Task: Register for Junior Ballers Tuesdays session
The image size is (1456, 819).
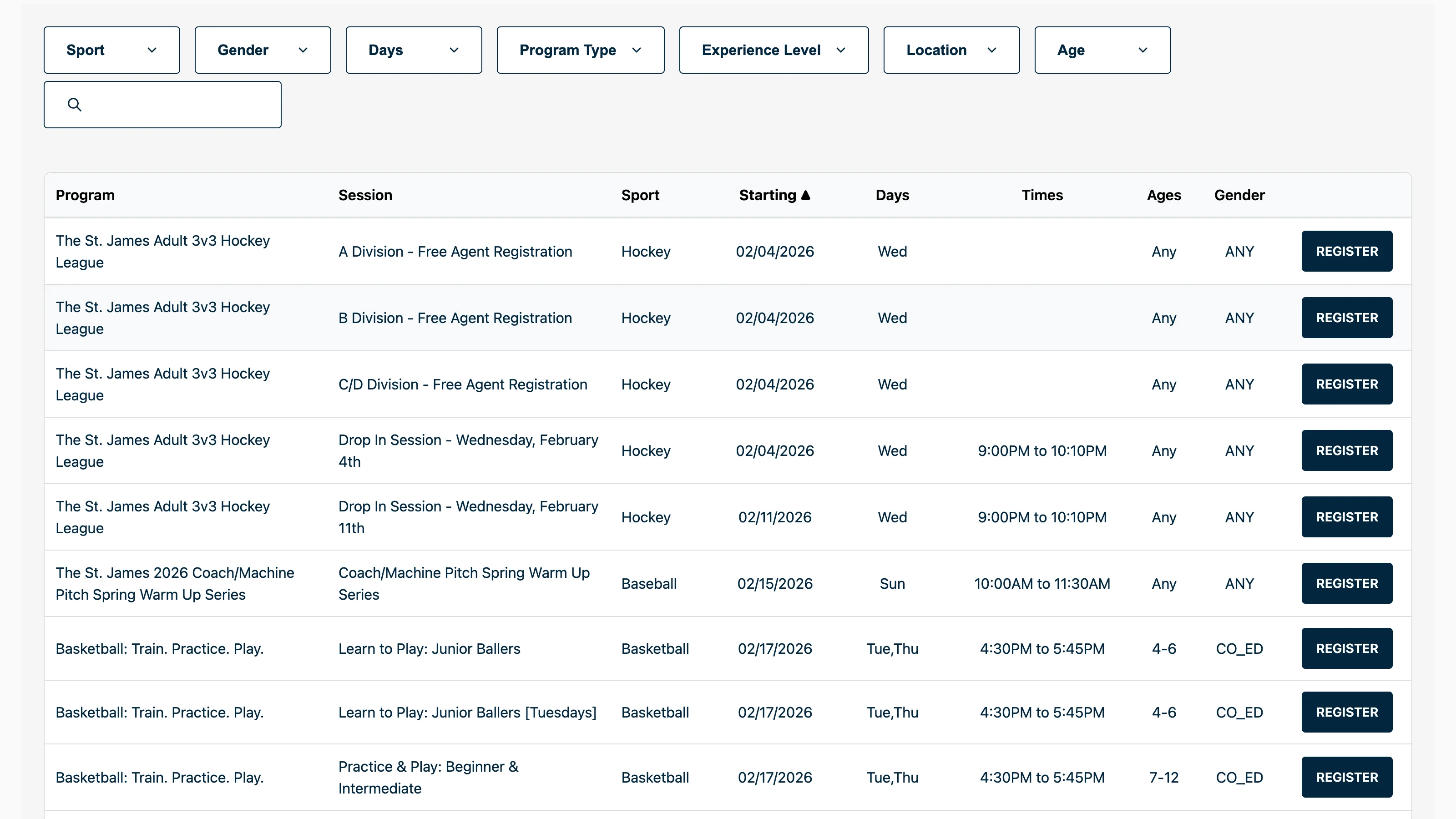Action: click(x=1346, y=712)
